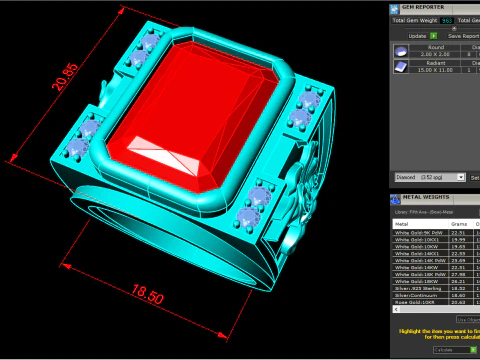Select the White Gold 18K PdW row
480x360 pixels.
point(436,274)
